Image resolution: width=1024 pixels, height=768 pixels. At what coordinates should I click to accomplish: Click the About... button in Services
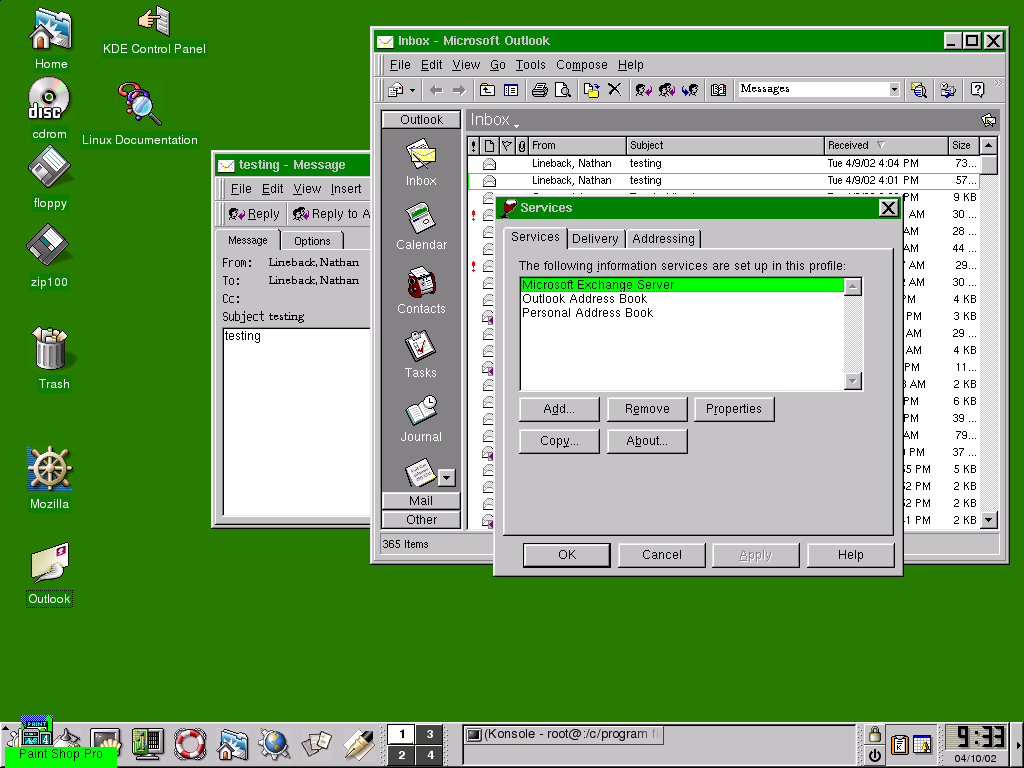[x=647, y=441]
